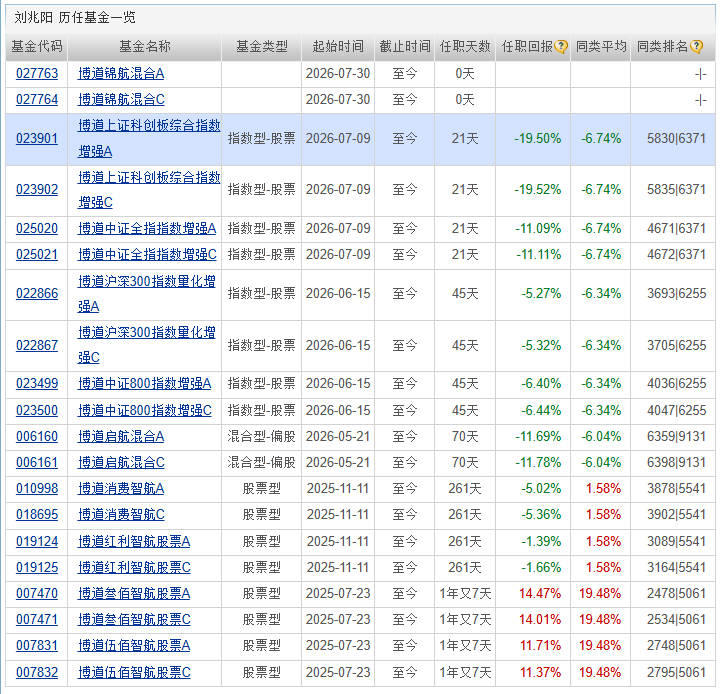Click the 截止时间 column header

point(405,46)
